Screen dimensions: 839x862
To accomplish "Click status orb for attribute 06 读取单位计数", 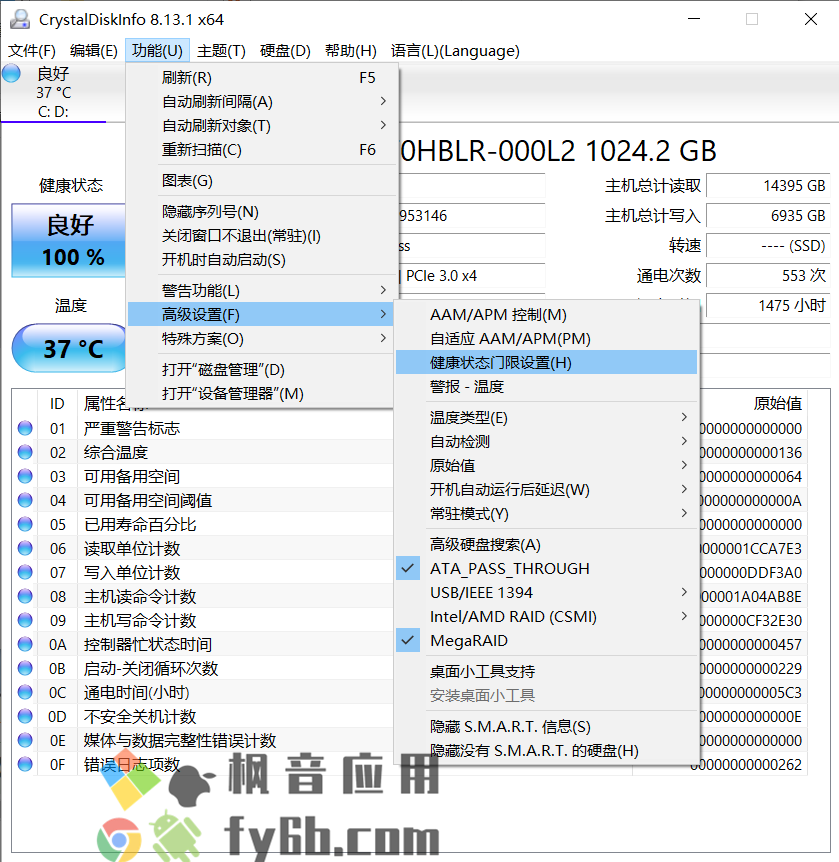I will (x=25, y=548).
